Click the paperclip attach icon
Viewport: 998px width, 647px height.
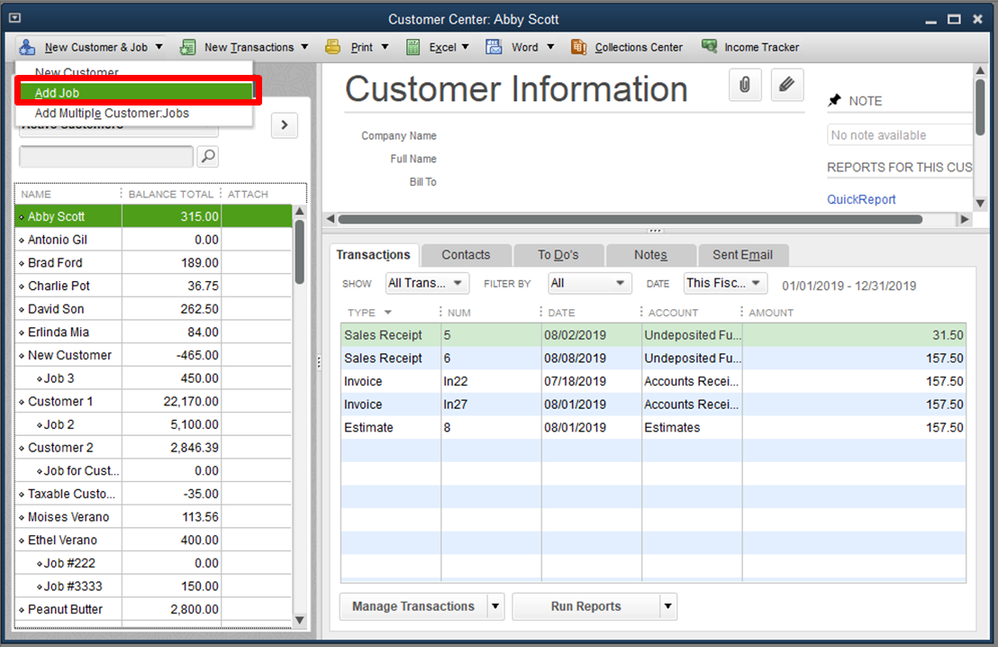(x=745, y=85)
